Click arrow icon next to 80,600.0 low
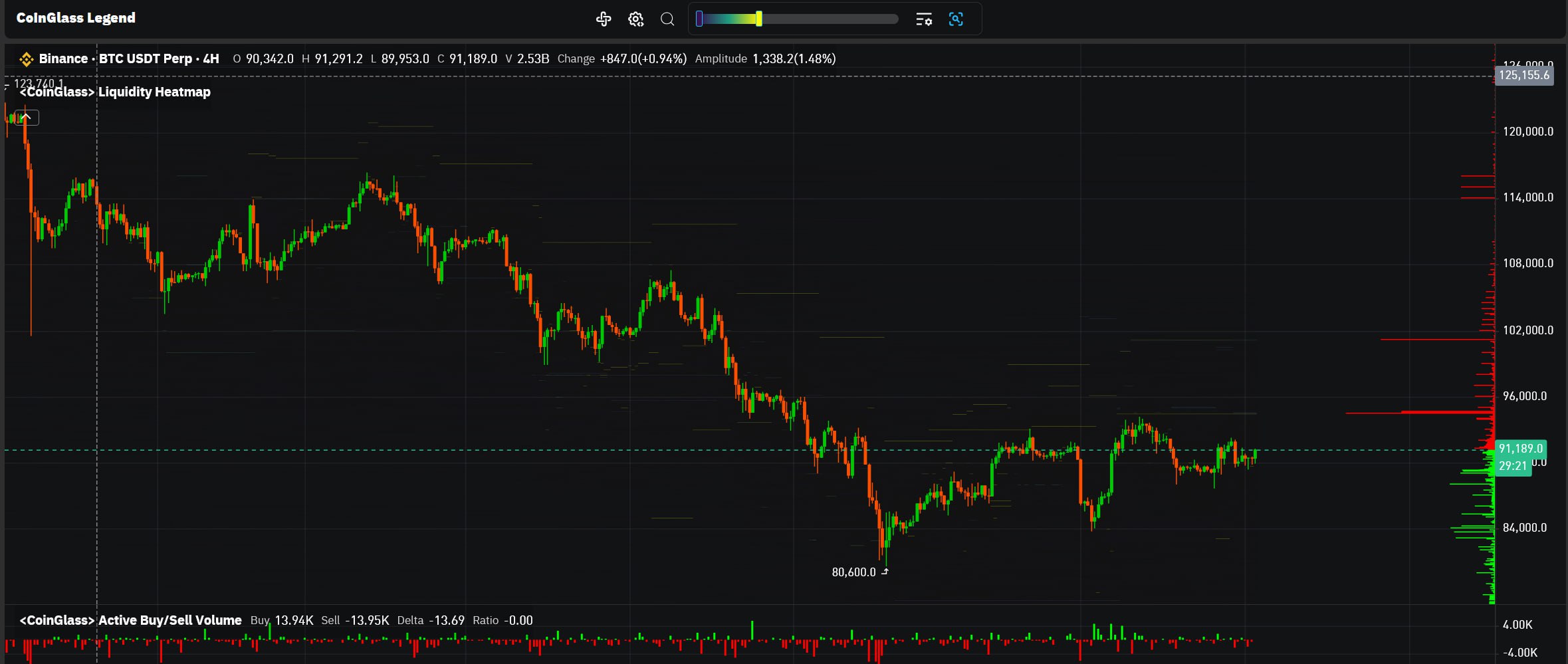This screenshot has height=664, width=1568. pos(885,572)
